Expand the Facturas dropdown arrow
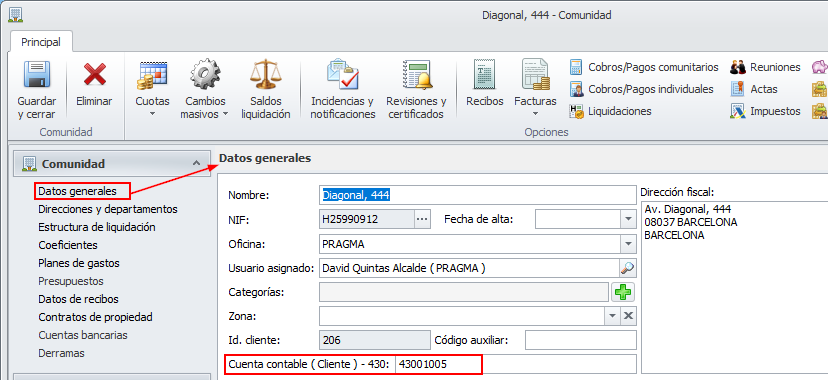Viewport: 828px width, 380px height. pyautogui.click(x=535, y=113)
